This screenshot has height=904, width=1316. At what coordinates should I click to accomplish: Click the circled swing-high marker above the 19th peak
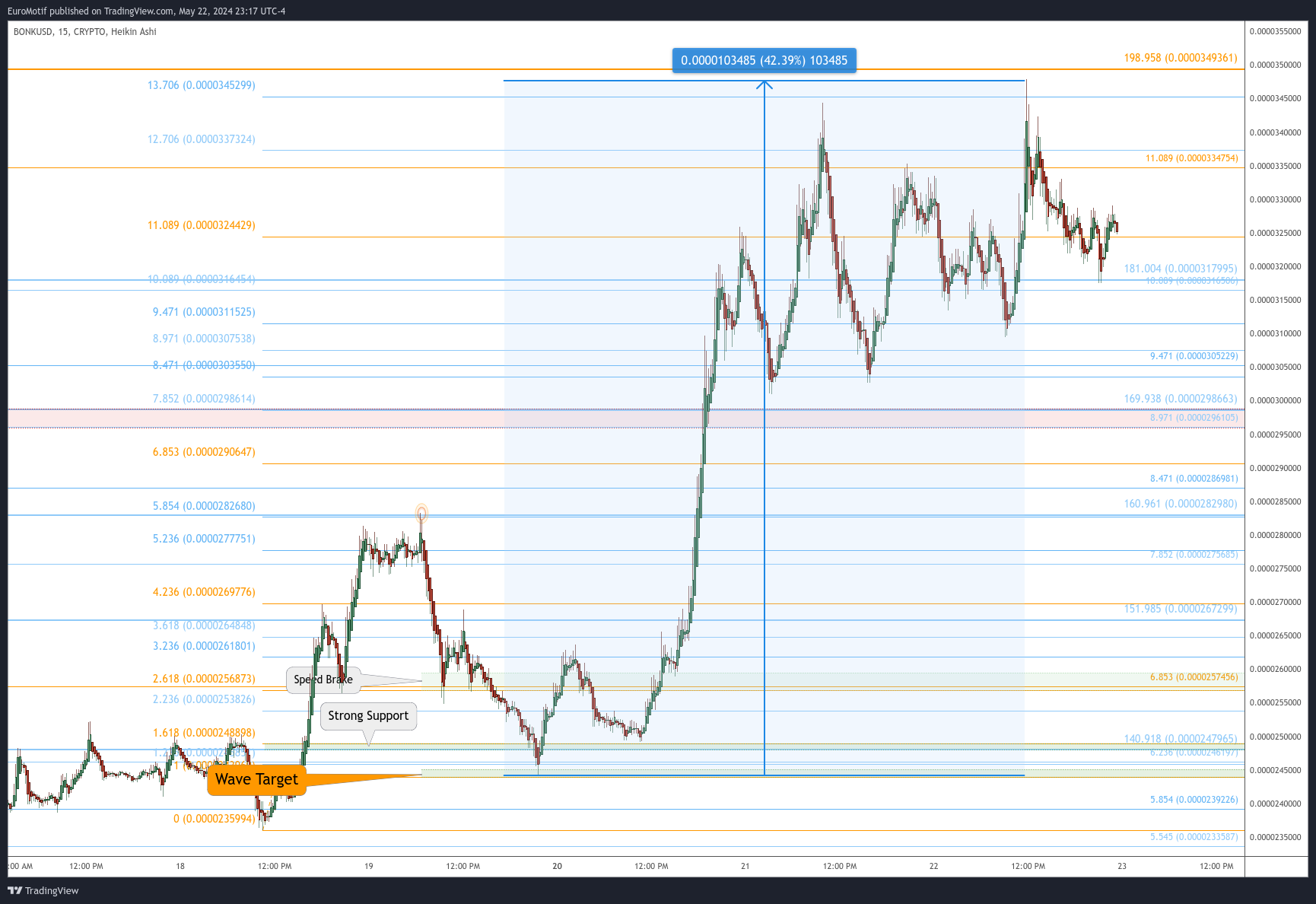click(421, 514)
